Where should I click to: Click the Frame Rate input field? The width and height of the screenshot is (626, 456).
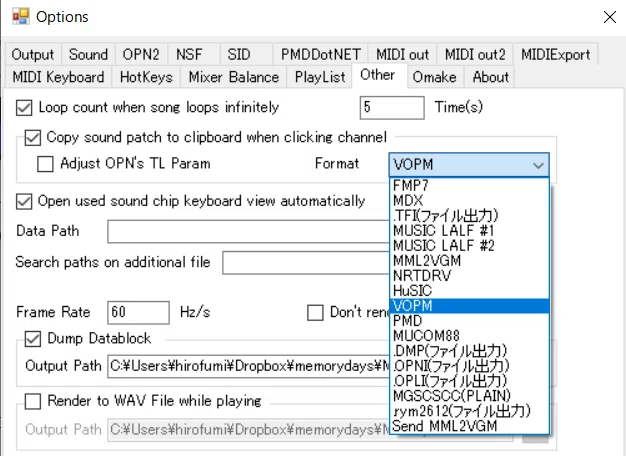click(x=138, y=313)
